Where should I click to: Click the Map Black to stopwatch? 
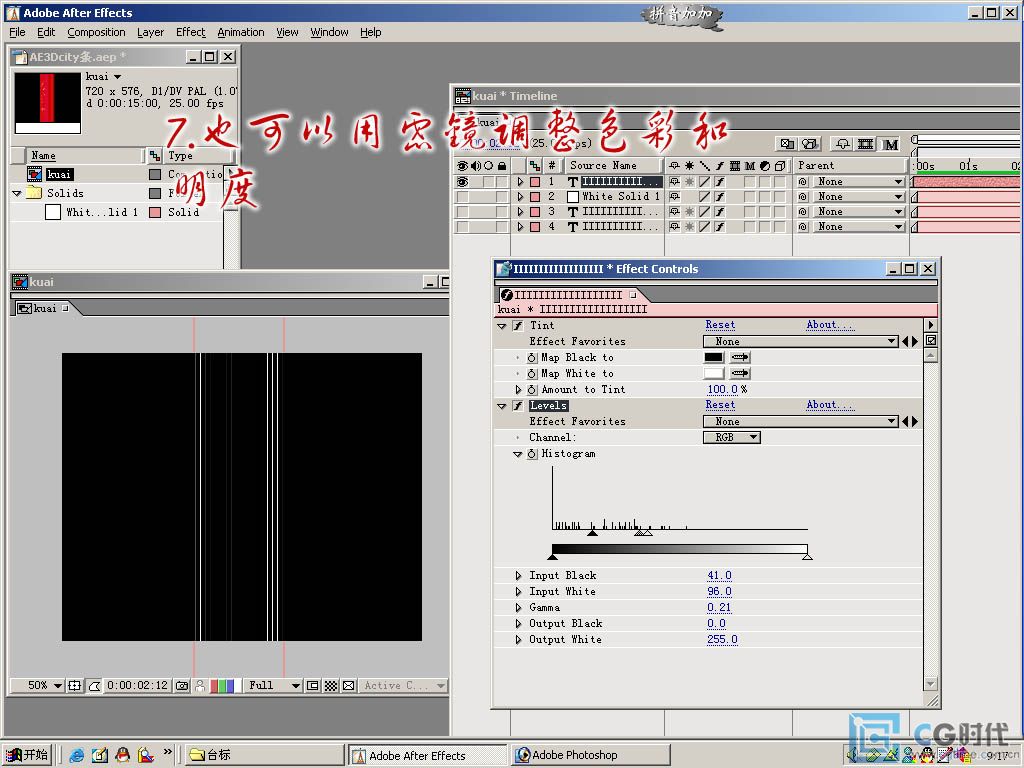point(532,358)
